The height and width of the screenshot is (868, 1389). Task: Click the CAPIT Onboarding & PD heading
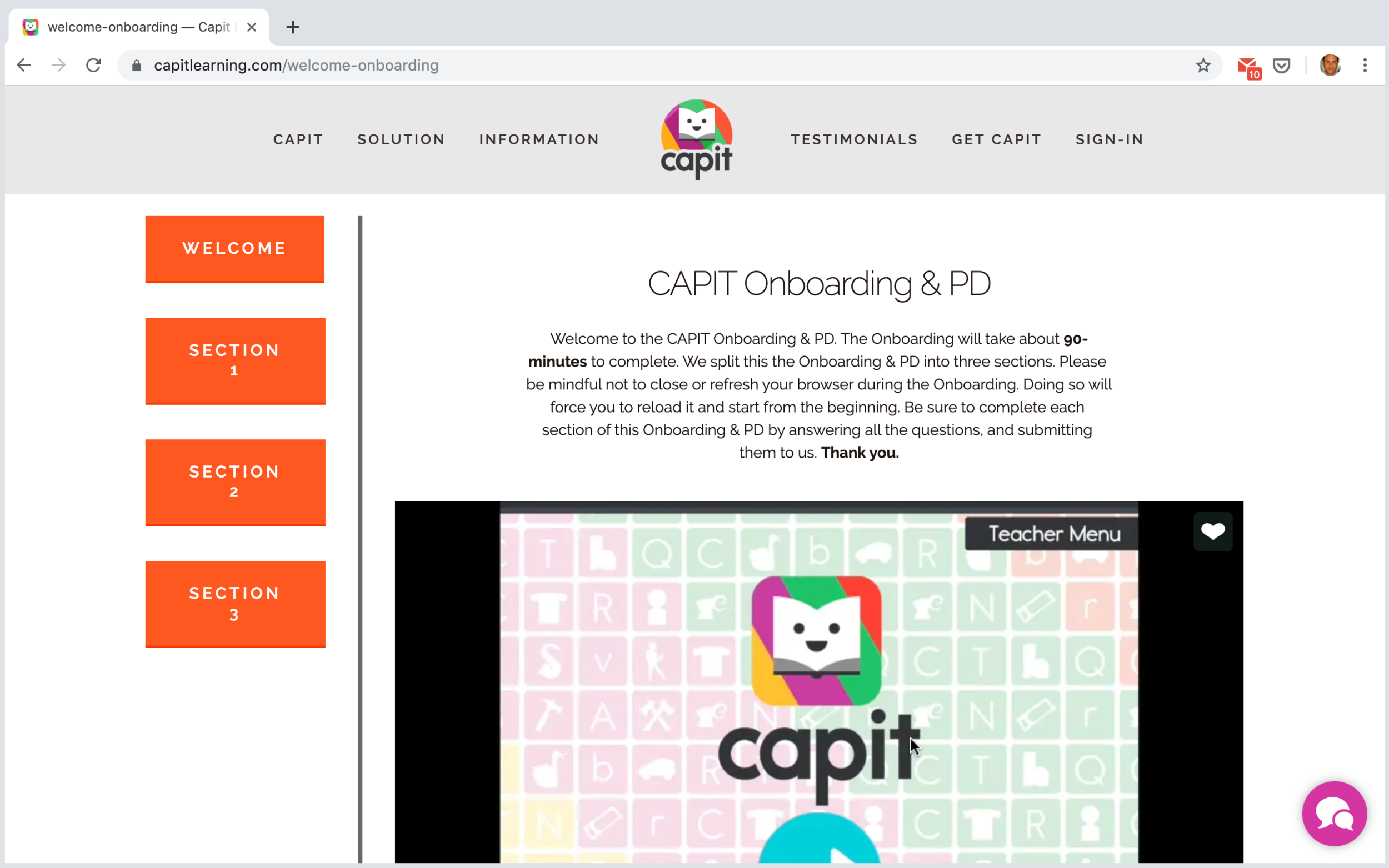819,284
